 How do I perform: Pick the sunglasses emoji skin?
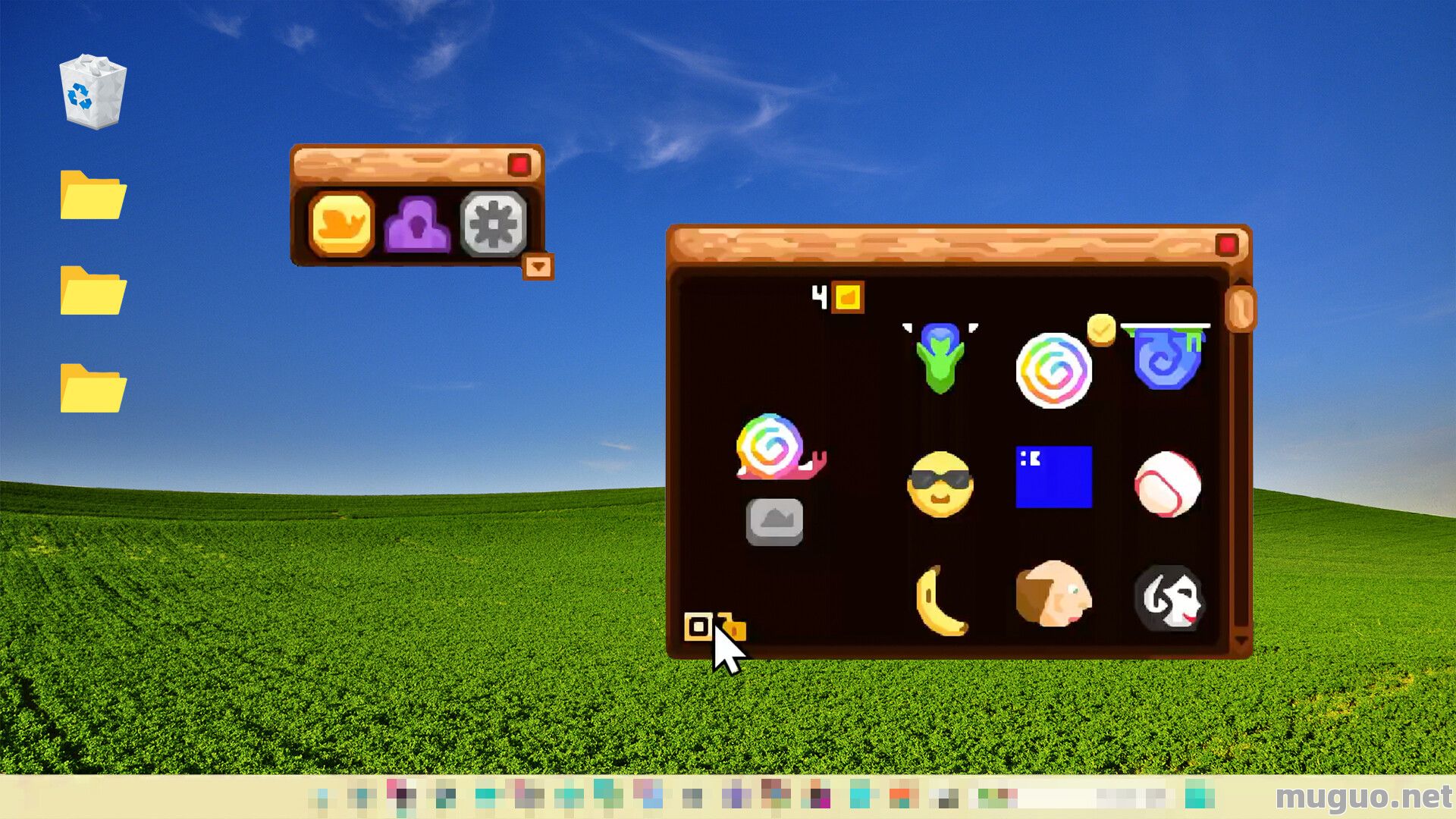[940, 485]
